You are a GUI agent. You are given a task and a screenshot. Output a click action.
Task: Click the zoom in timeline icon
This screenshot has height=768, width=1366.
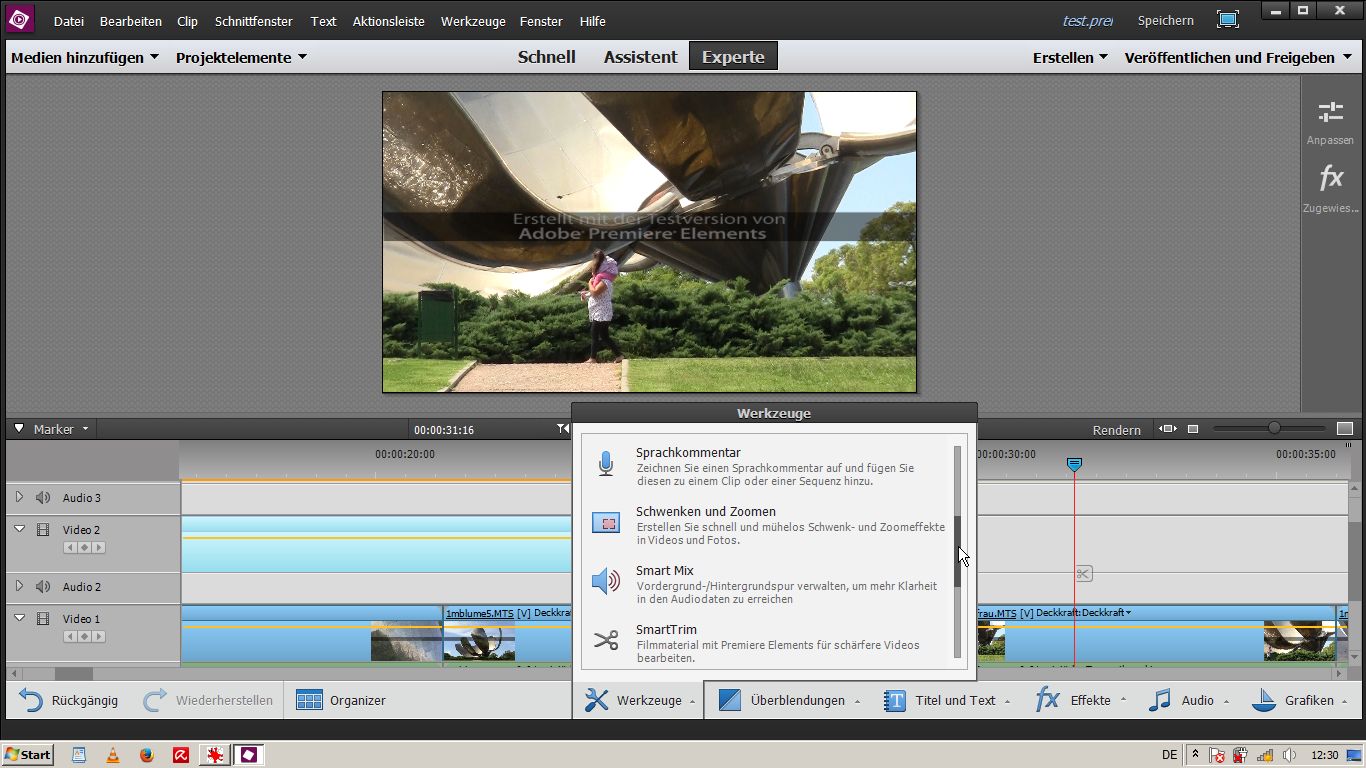point(1345,429)
